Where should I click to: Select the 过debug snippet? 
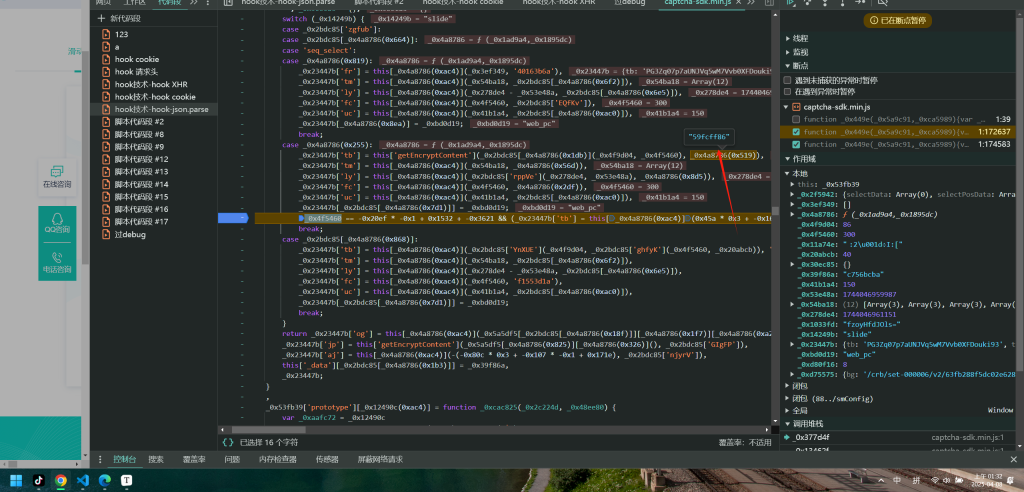[128, 234]
